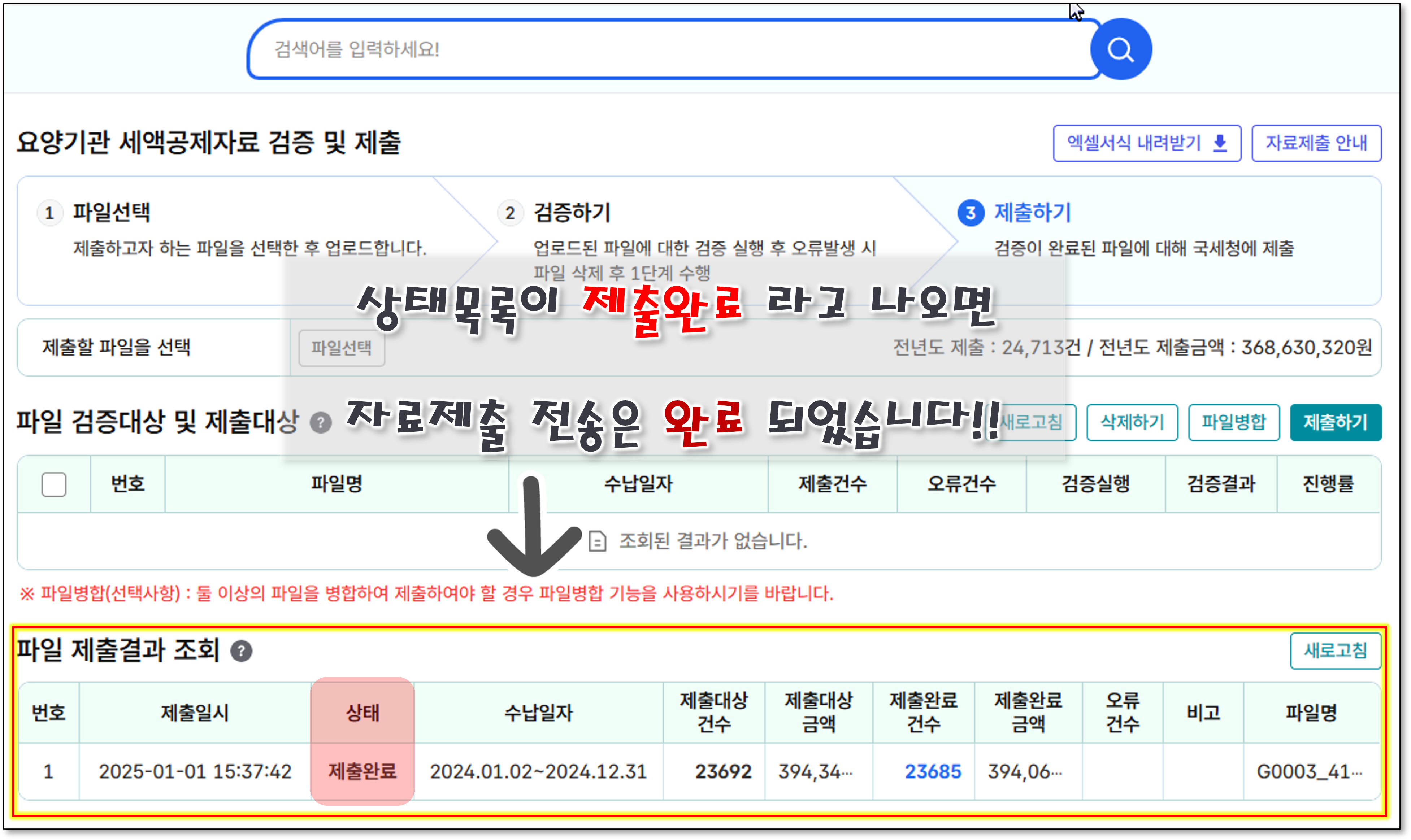The image size is (1411, 840).
Task: Click the 검색어를 입력하세요 search field
Action: coord(668,49)
